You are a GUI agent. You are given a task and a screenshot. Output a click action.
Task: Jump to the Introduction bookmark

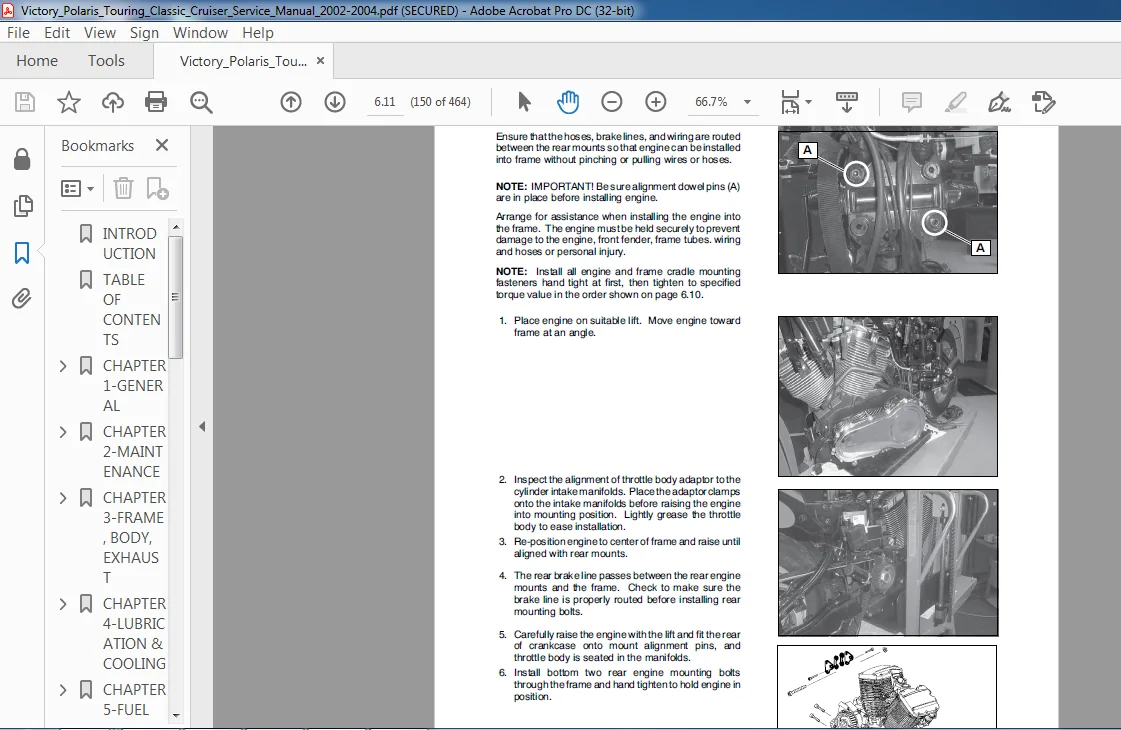[129, 244]
